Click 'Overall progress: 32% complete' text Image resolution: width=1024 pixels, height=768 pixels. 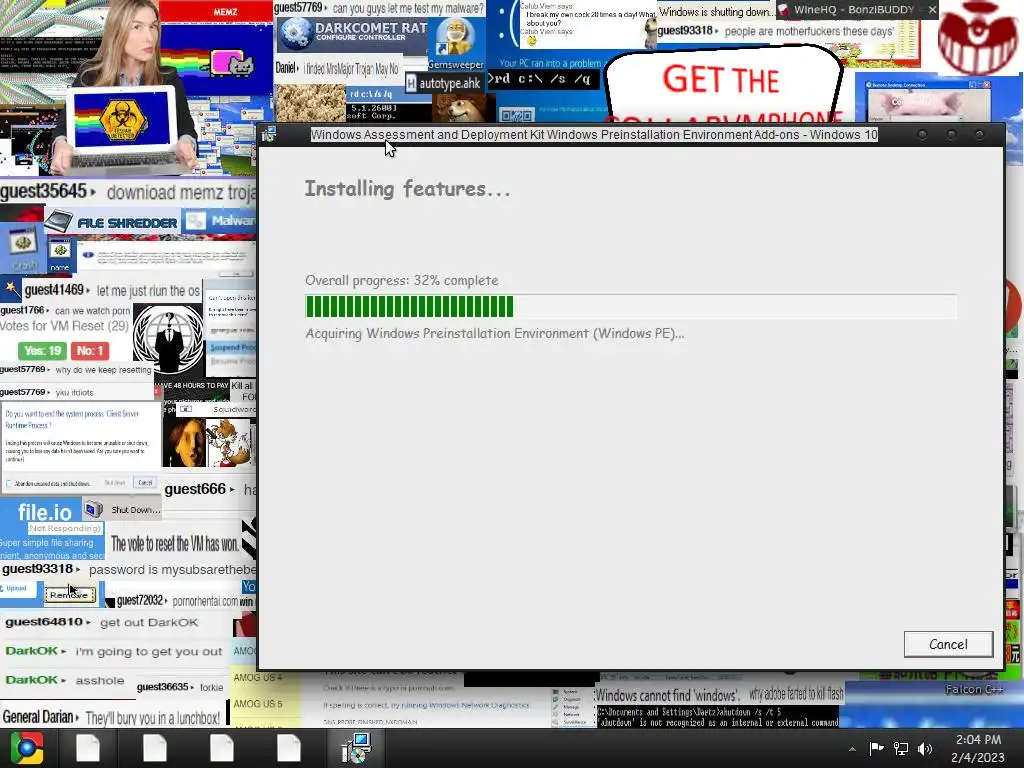point(402,280)
